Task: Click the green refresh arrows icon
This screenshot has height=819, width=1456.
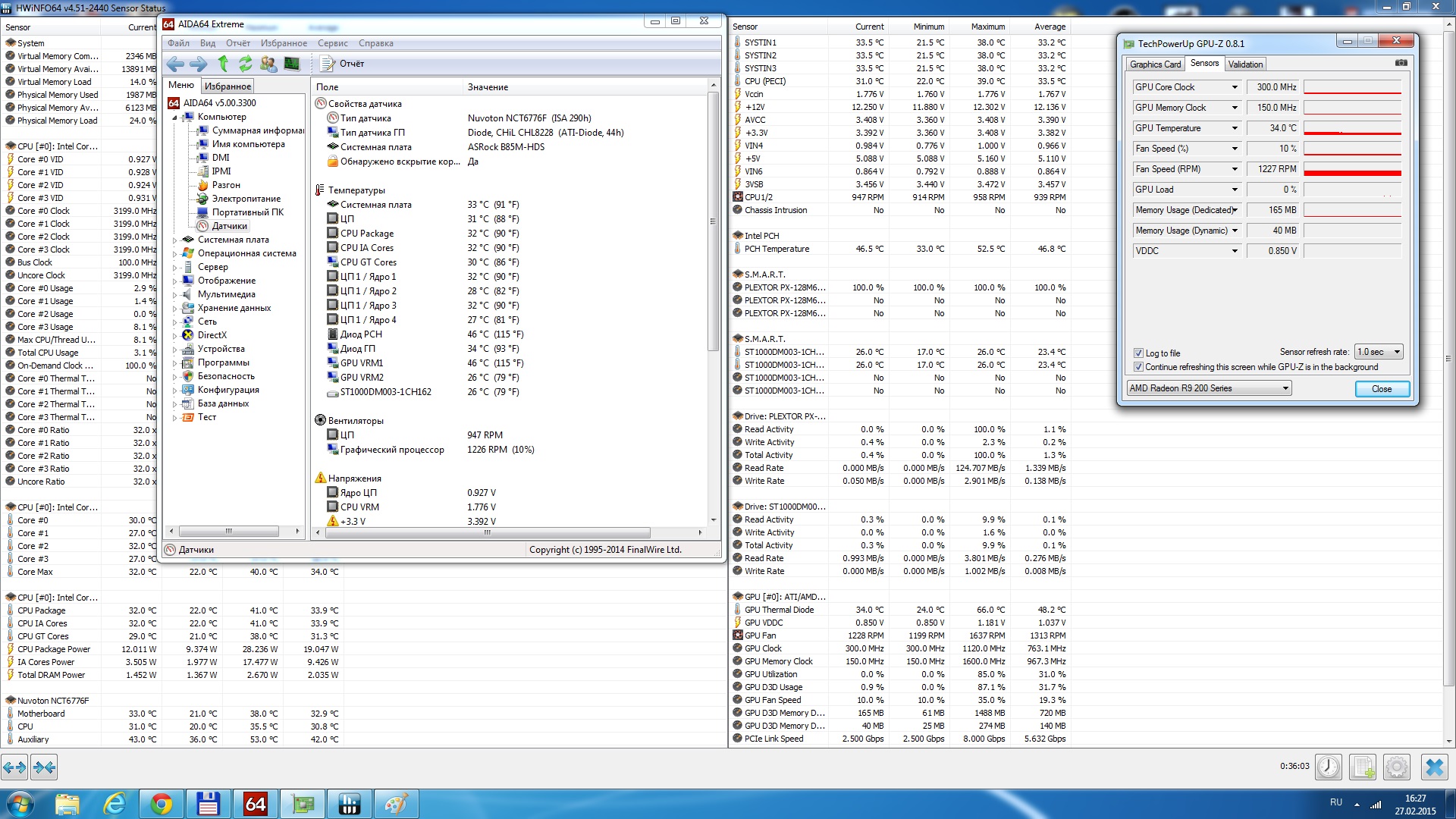Action: pyautogui.click(x=245, y=64)
